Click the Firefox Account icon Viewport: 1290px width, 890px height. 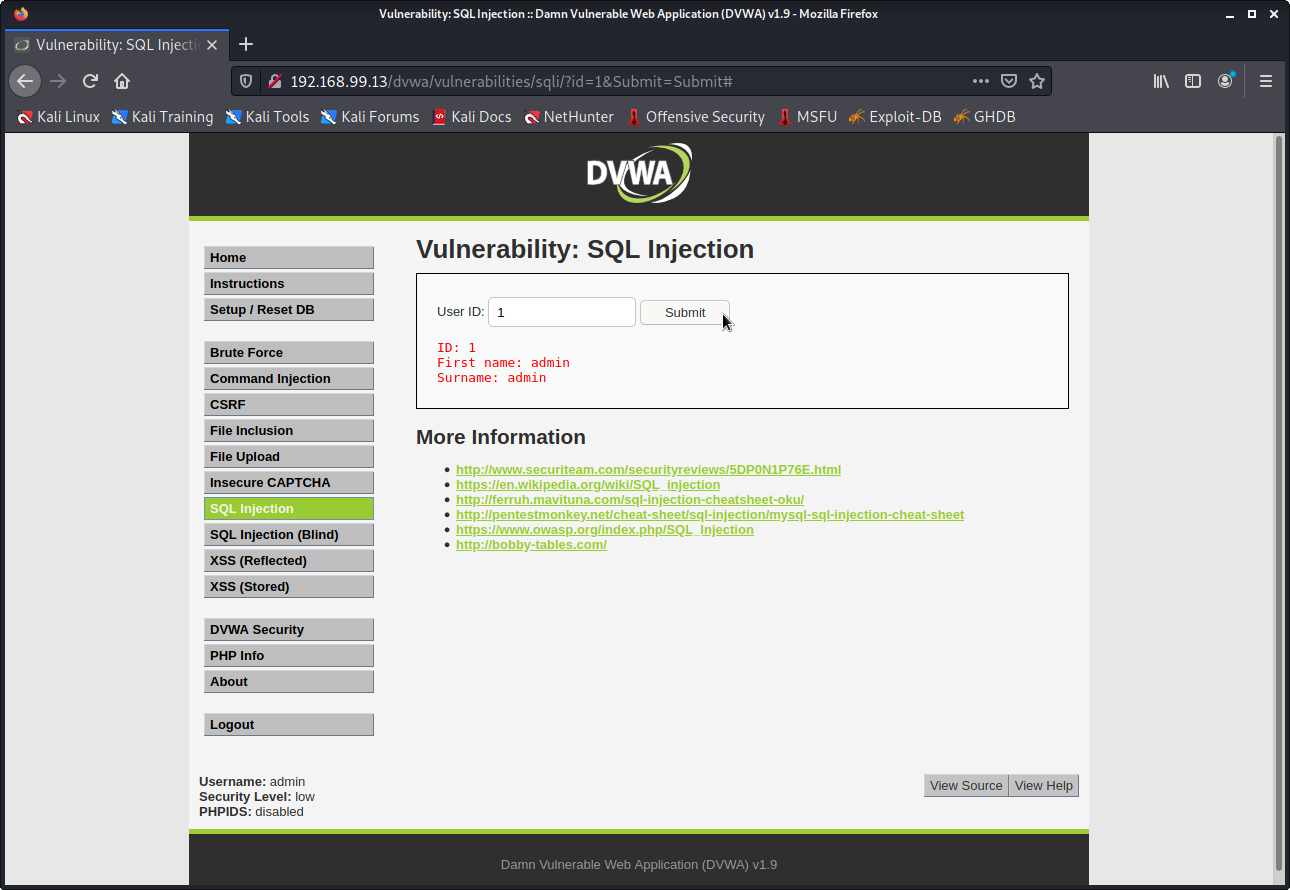[x=1225, y=81]
